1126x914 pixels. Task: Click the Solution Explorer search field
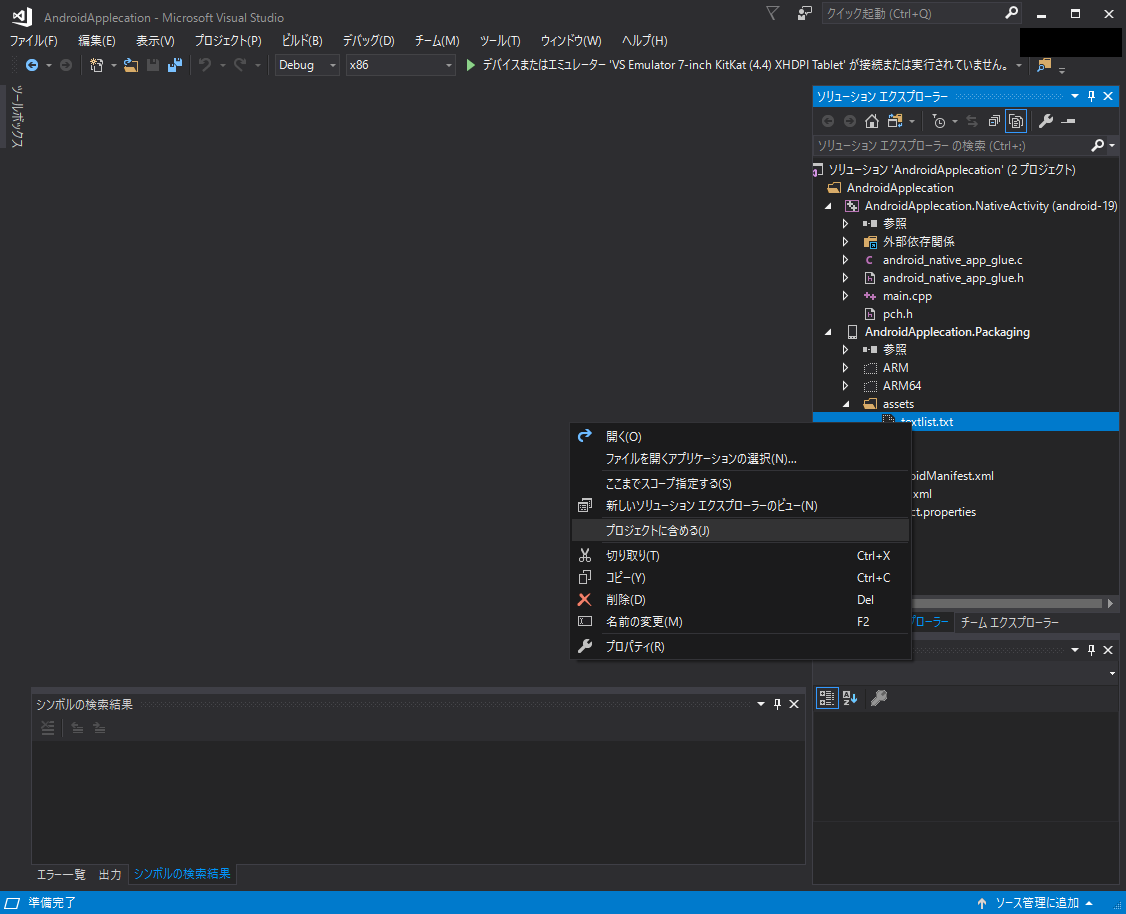click(x=950, y=146)
